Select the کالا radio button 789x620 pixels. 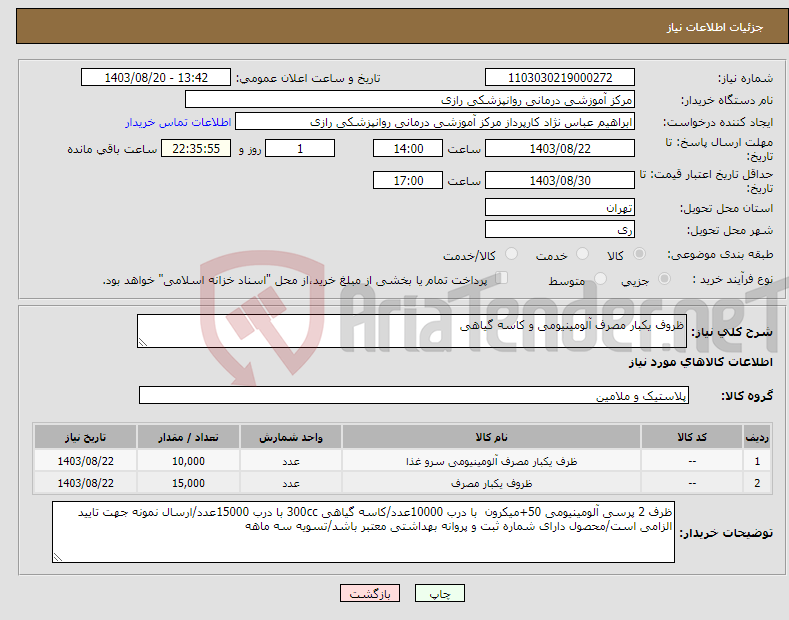[640, 254]
